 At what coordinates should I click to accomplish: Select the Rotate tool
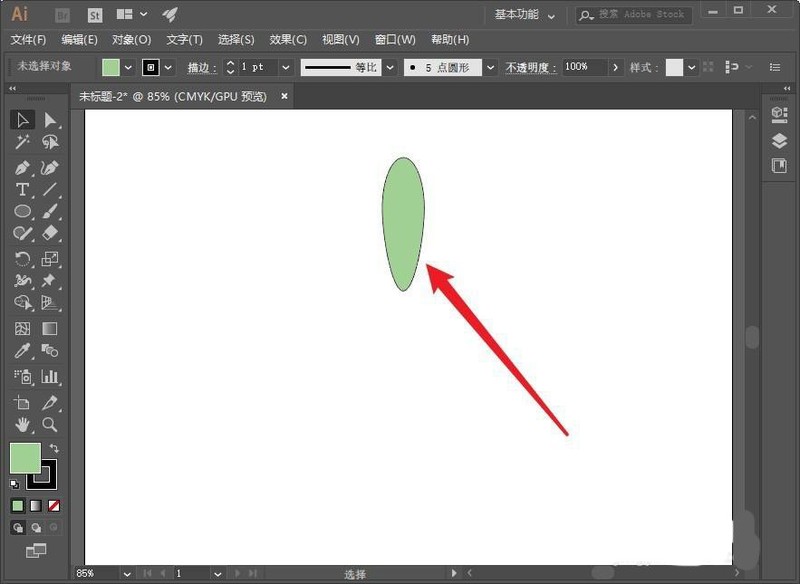pos(22,259)
